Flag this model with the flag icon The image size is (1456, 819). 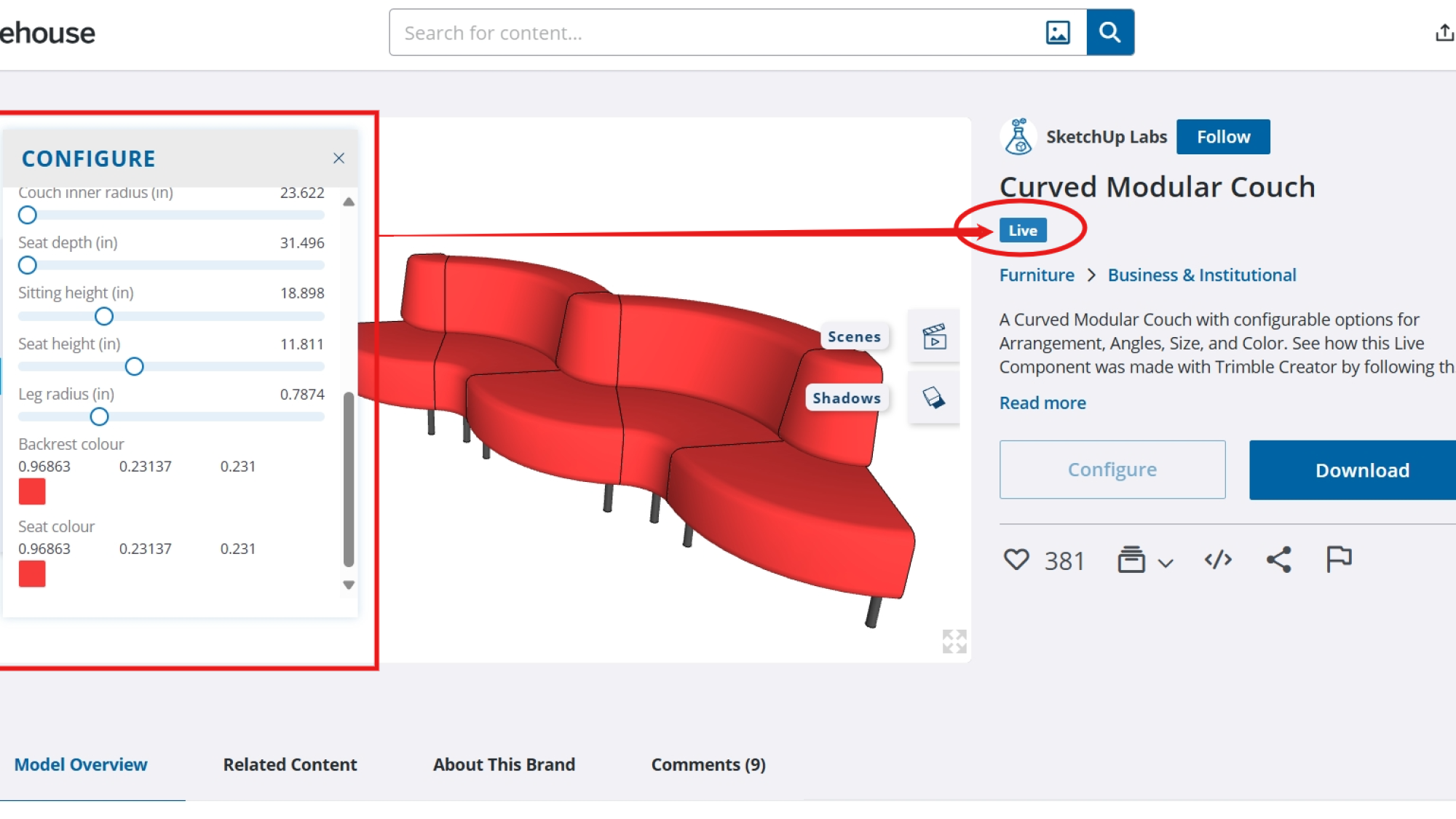click(1338, 560)
